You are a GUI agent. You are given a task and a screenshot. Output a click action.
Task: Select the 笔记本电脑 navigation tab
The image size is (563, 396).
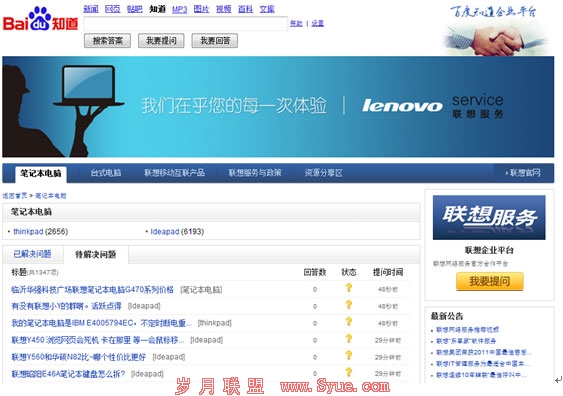tap(41, 173)
